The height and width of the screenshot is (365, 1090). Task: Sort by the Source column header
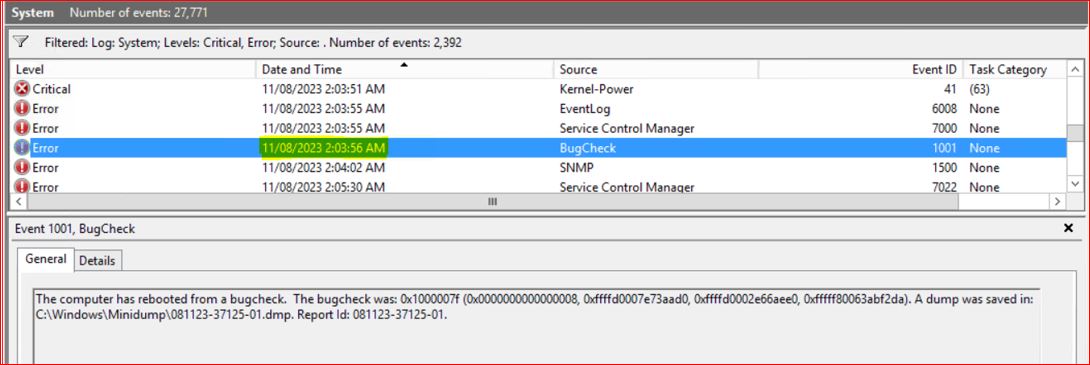[x=656, y=70]
